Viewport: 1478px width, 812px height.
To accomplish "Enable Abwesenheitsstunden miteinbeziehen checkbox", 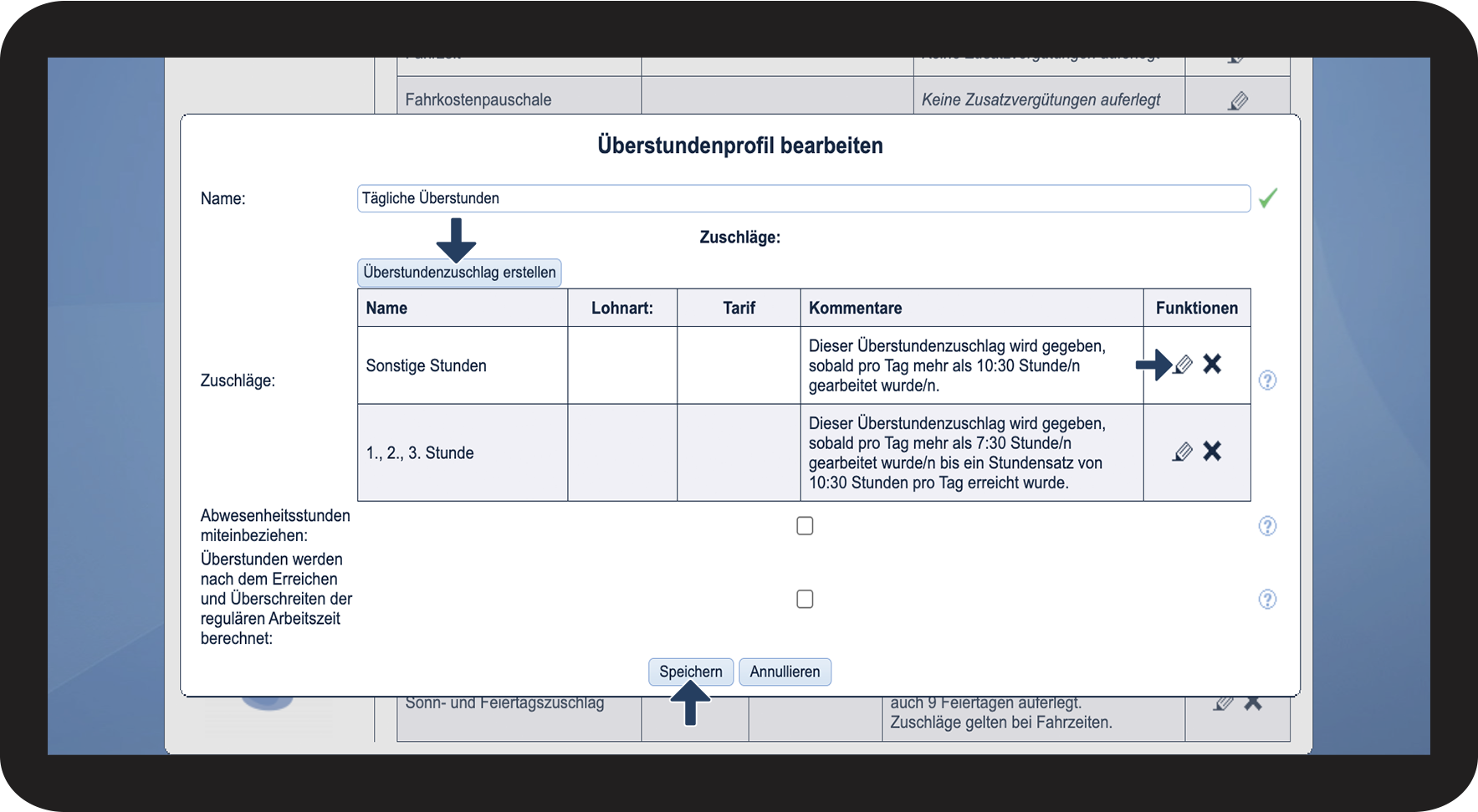I will tap(805, 526).
